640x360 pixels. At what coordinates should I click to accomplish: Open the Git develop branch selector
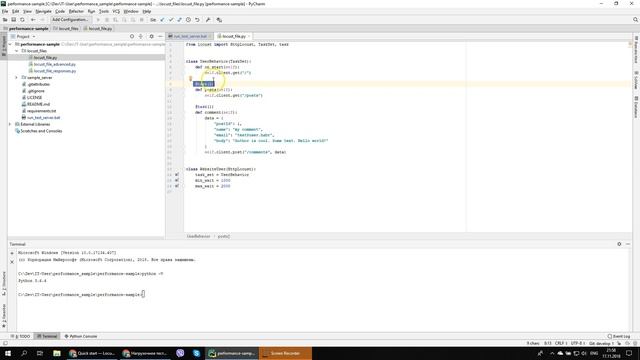[x=601, y=343]
